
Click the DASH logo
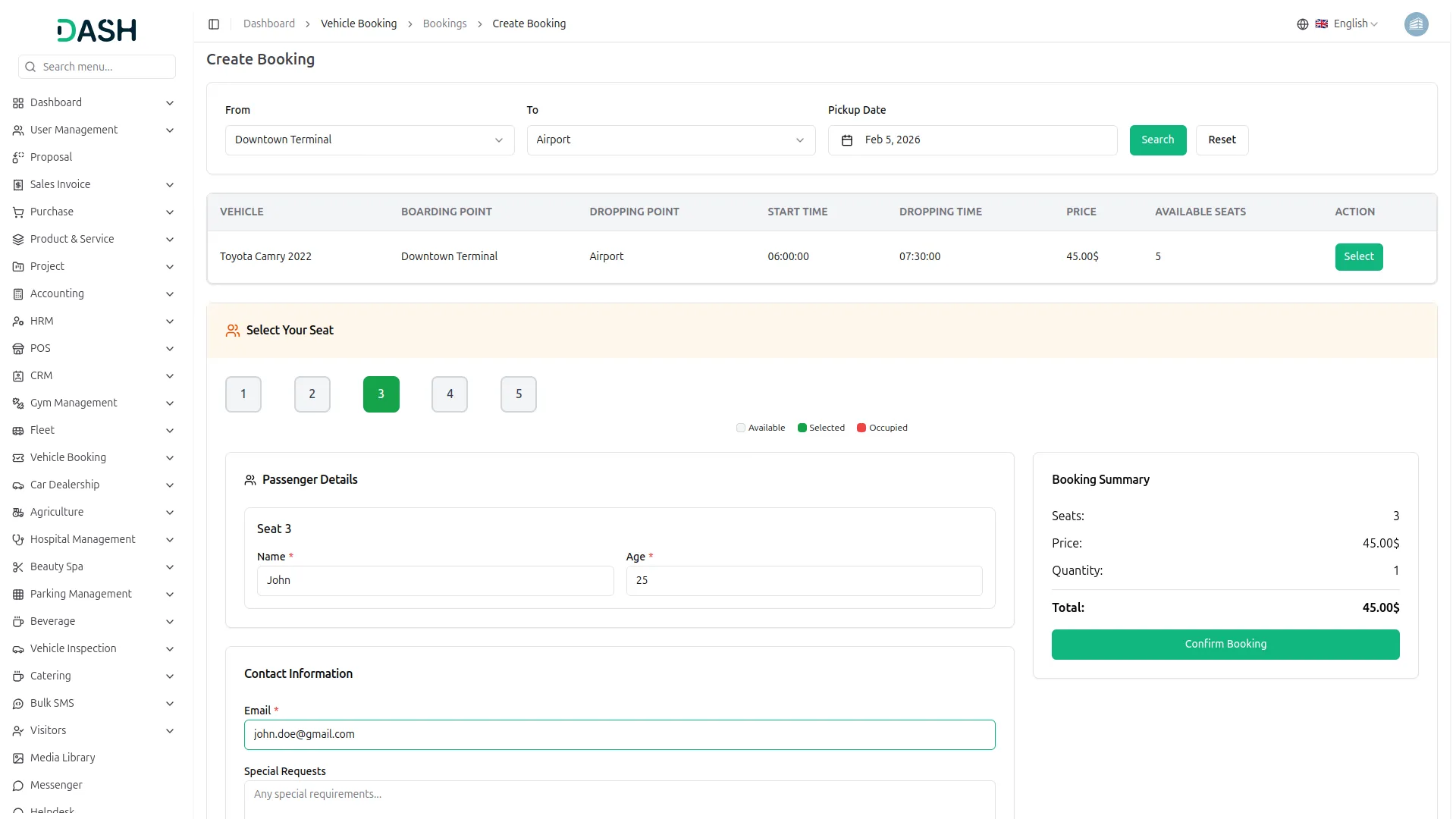coord(97,30)
